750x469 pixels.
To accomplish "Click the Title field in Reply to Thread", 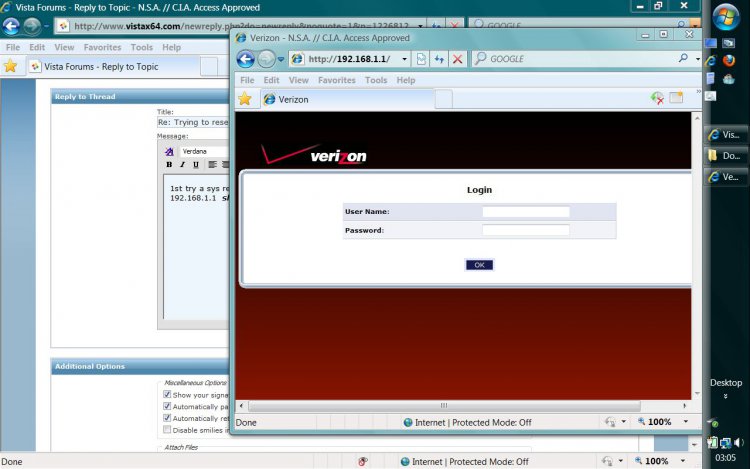I will coord(193,122).
